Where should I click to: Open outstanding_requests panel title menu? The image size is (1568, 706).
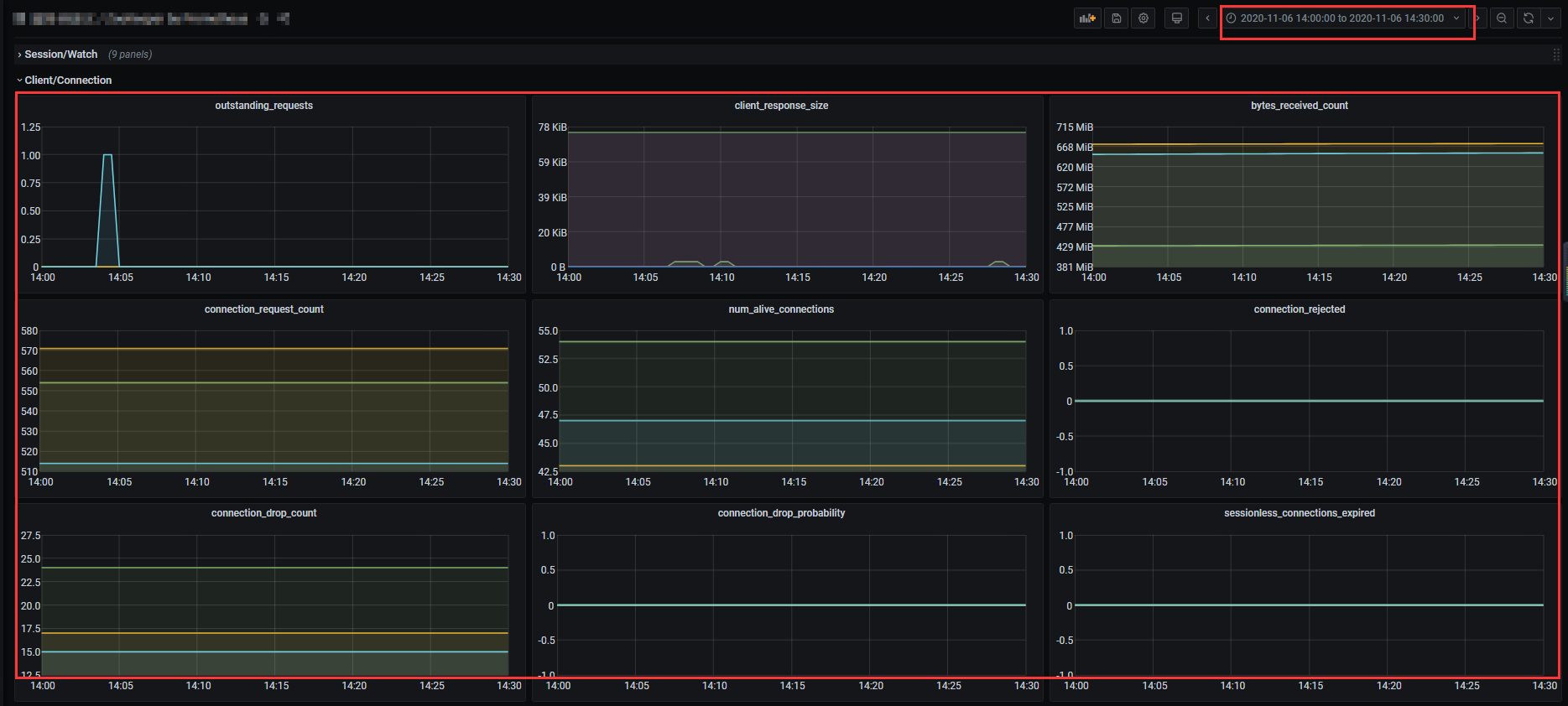point(263,106)
